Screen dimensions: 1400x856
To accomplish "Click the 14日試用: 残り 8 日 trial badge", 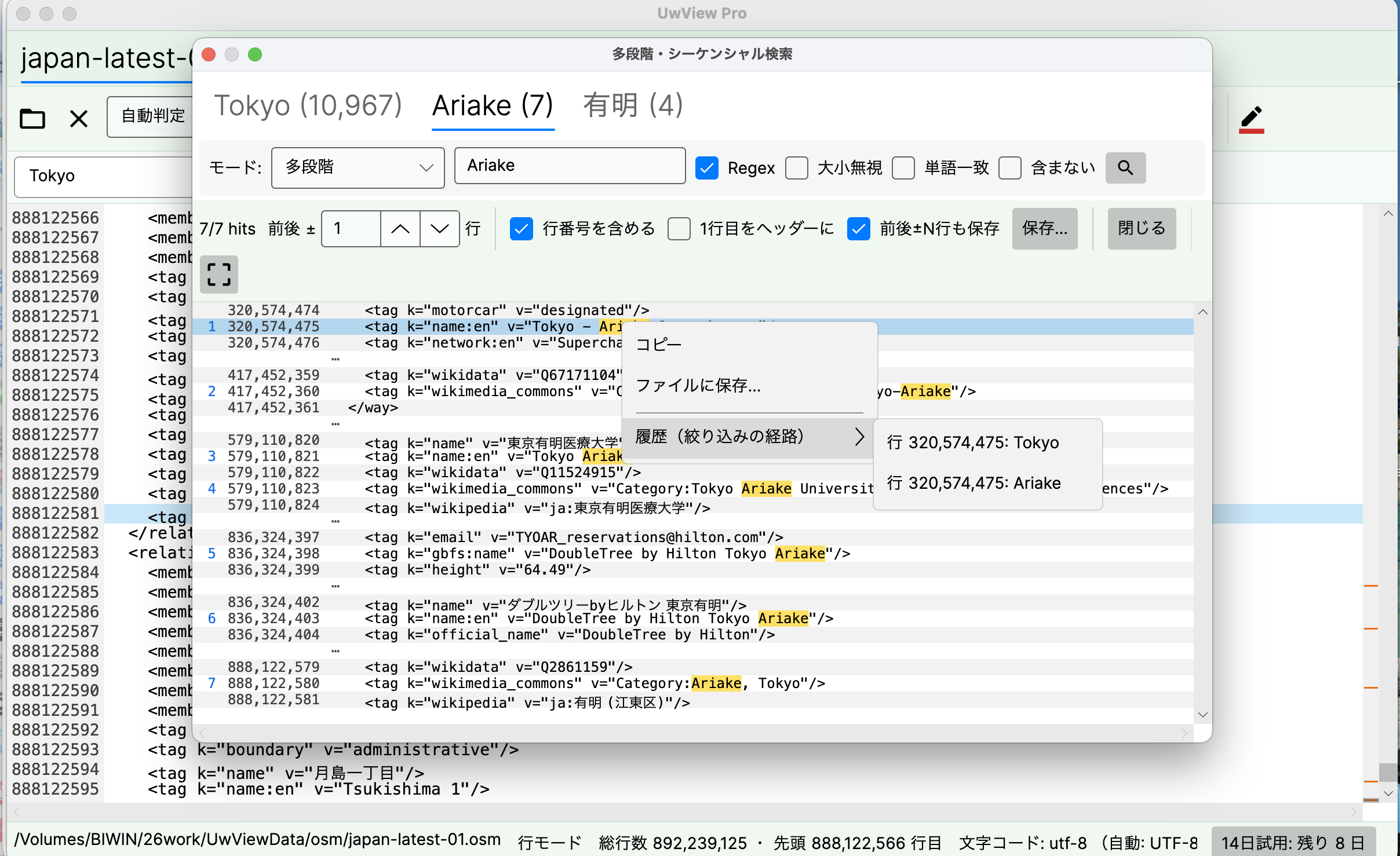I will (1293, 843).
